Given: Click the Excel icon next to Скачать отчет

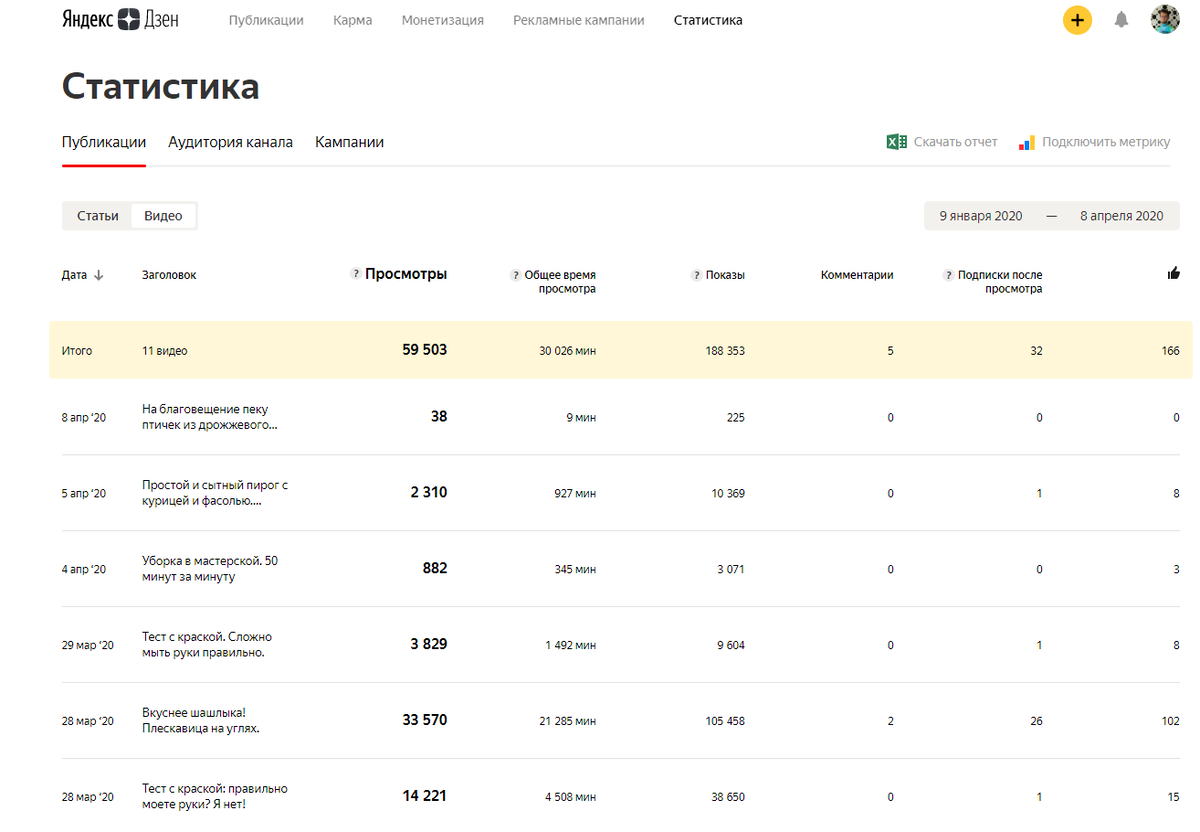Looking at the screenshot, I should pyautogui.click(x=895, y=141).
